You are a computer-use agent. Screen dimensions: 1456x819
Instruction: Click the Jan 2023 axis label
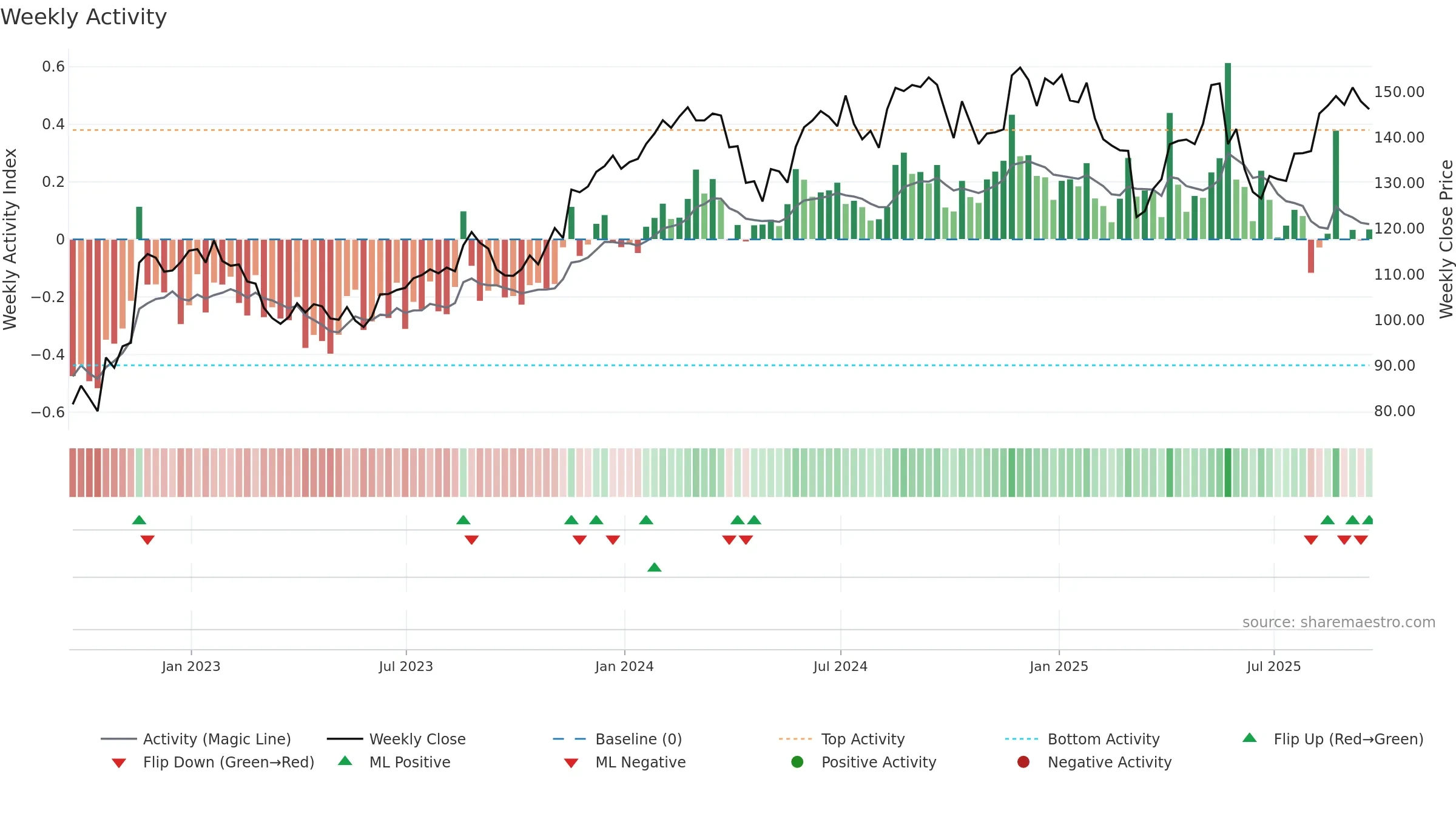191,666
